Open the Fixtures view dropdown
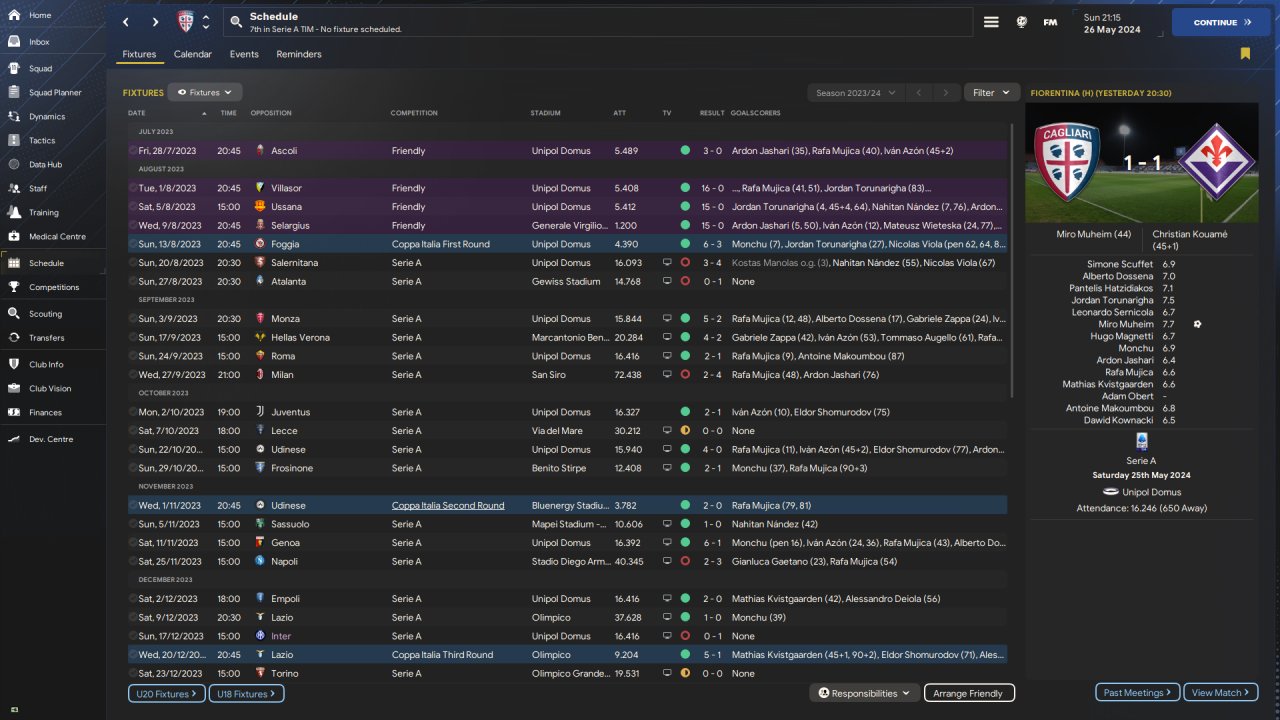 (x=205, y=93)
